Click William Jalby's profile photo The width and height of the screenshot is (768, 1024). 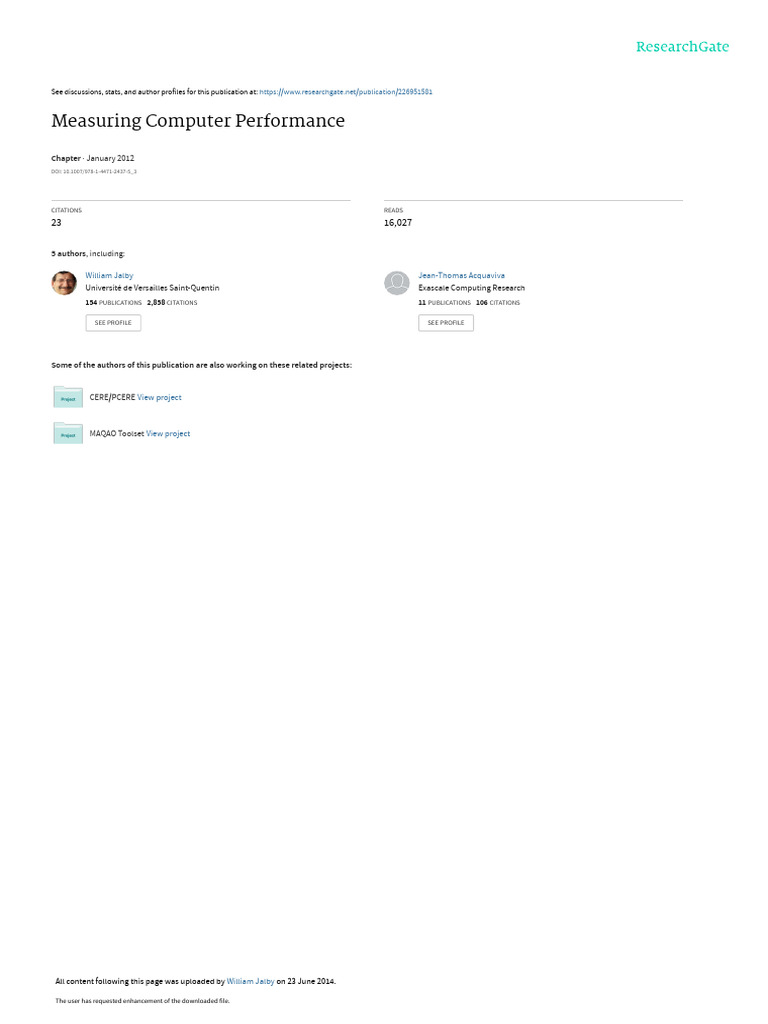tap(64, 283)
